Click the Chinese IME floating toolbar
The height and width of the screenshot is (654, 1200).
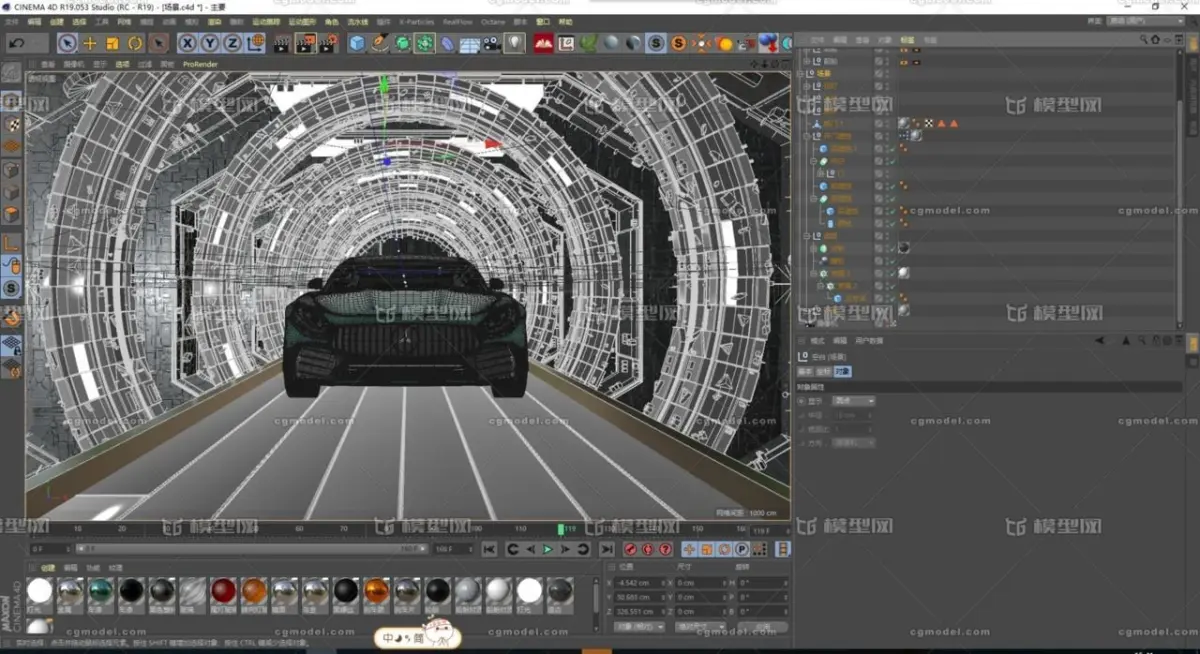click(417, 636)
